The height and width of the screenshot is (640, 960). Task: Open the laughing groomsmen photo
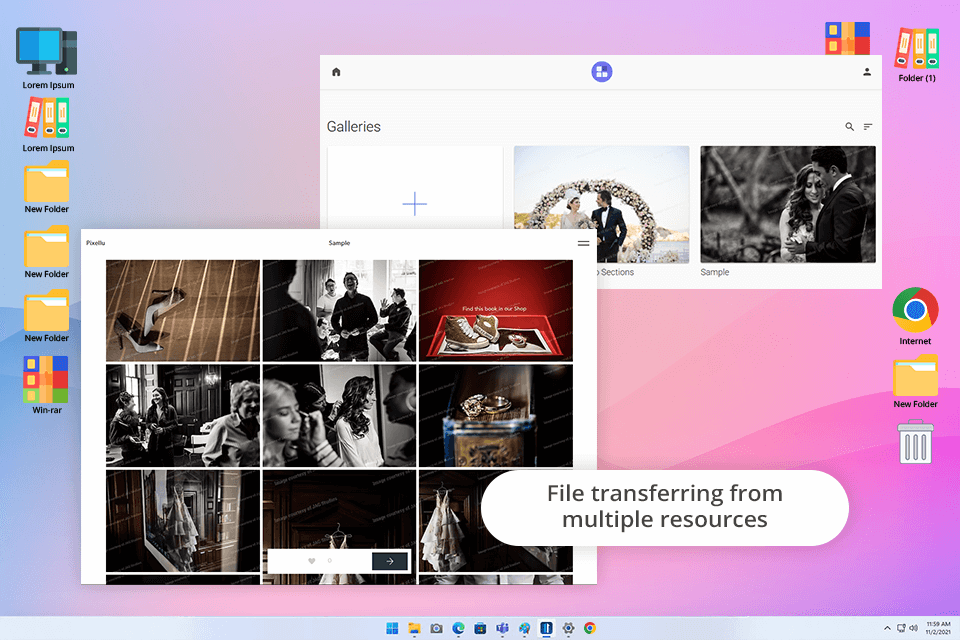tap(339, 311)
